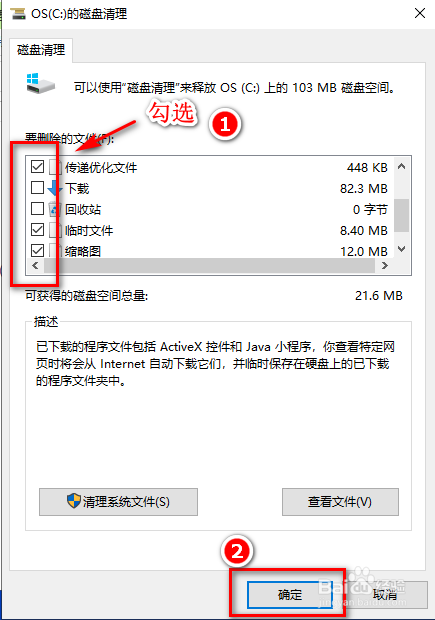Click the vertical scrollbar thumb in file list
Image resolution: width=435 pixels, height=620 pixels.
tap(401, 215)
